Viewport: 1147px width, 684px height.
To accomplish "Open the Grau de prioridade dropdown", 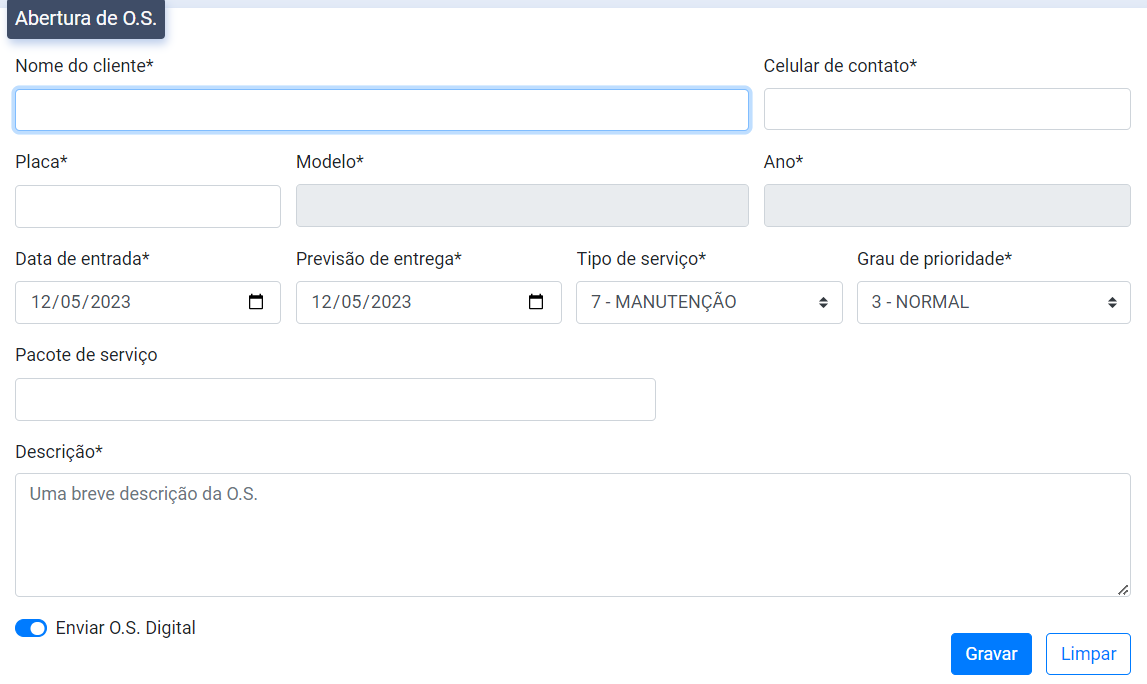I will [993, 302].
